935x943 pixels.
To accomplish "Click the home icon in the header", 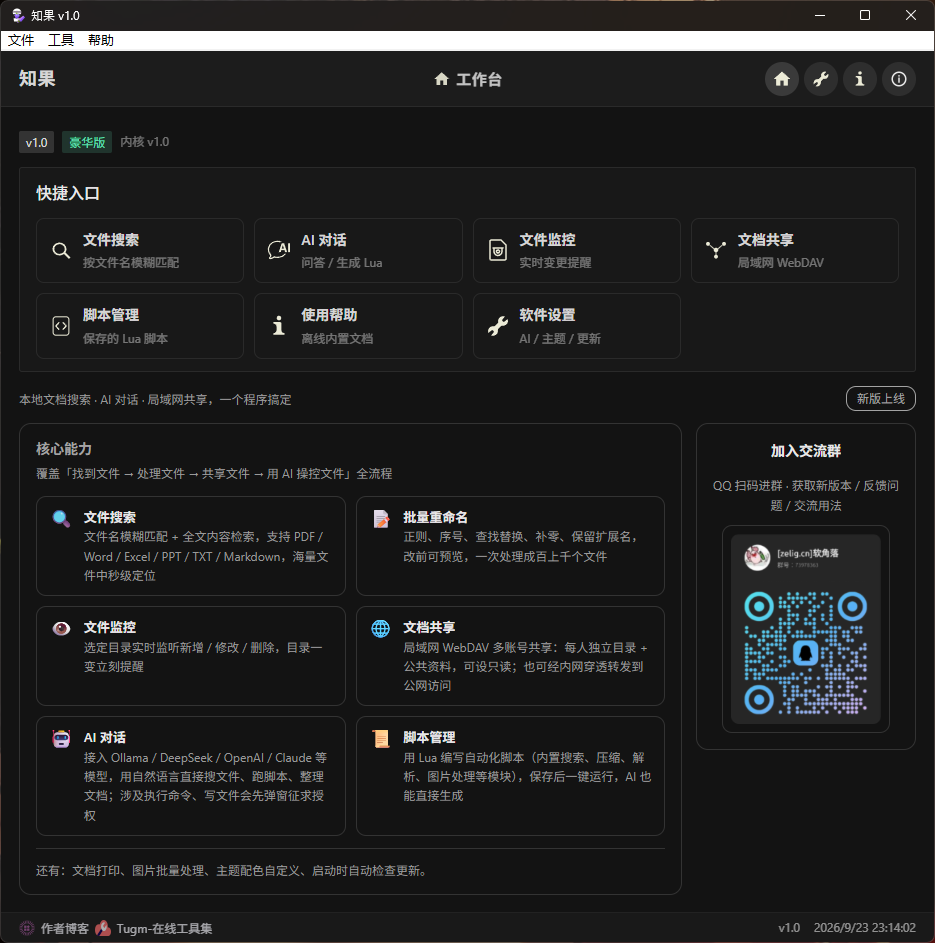I will click(781, 79).
